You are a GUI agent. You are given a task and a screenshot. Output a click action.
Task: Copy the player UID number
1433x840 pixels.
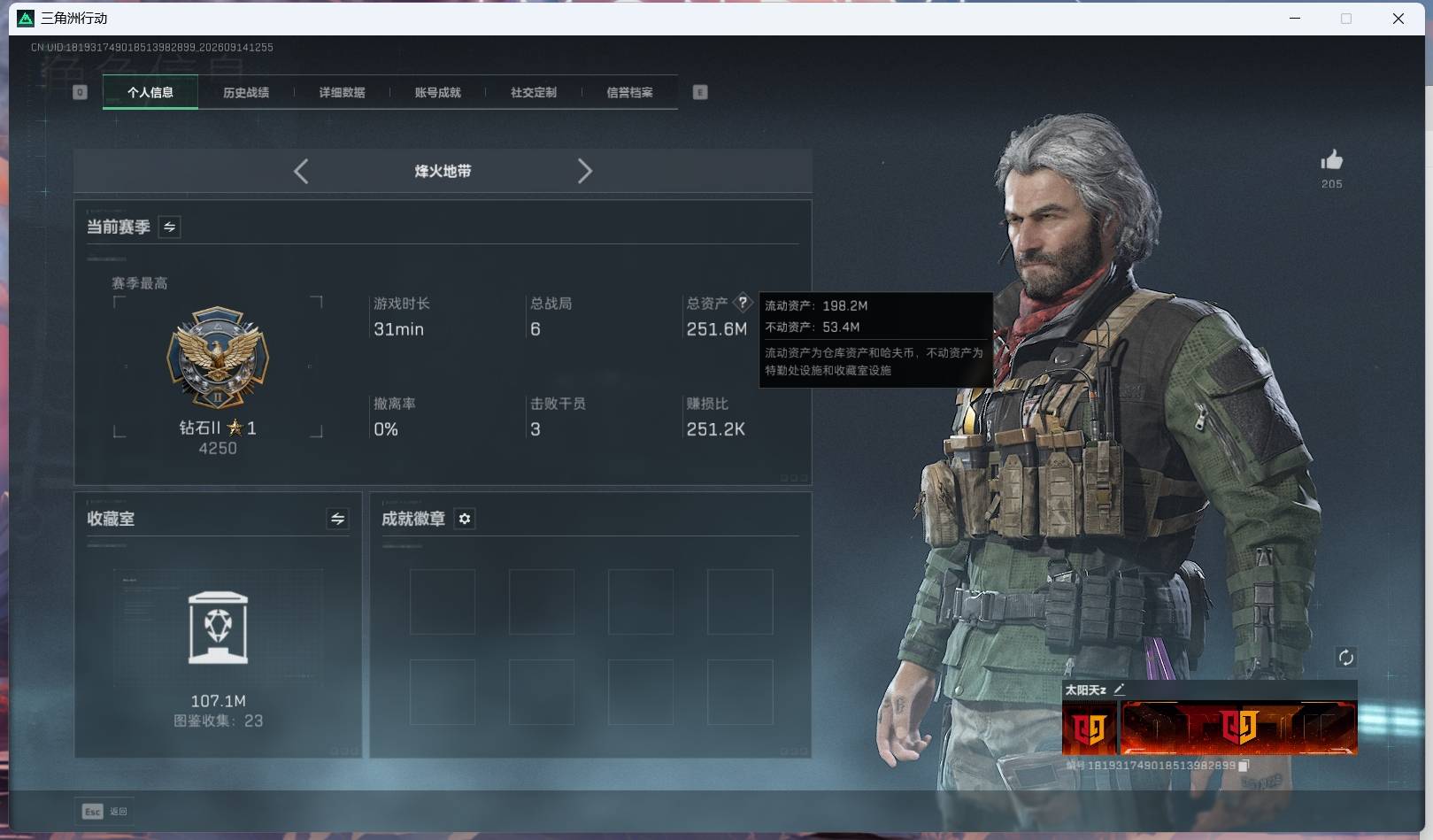(1244, 766)
